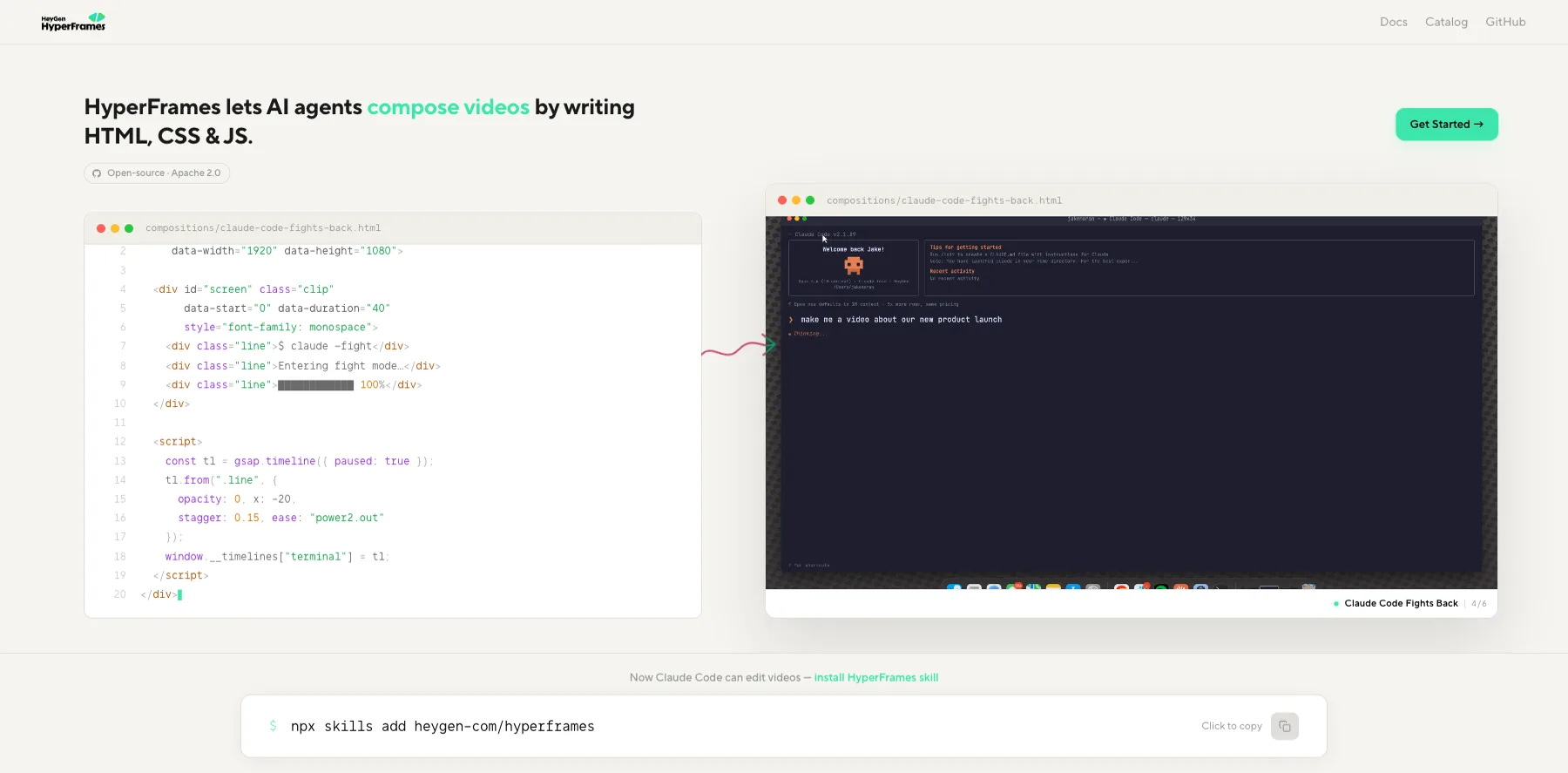Click the "Entering fight mode…" code line

(x=303, y=366)
